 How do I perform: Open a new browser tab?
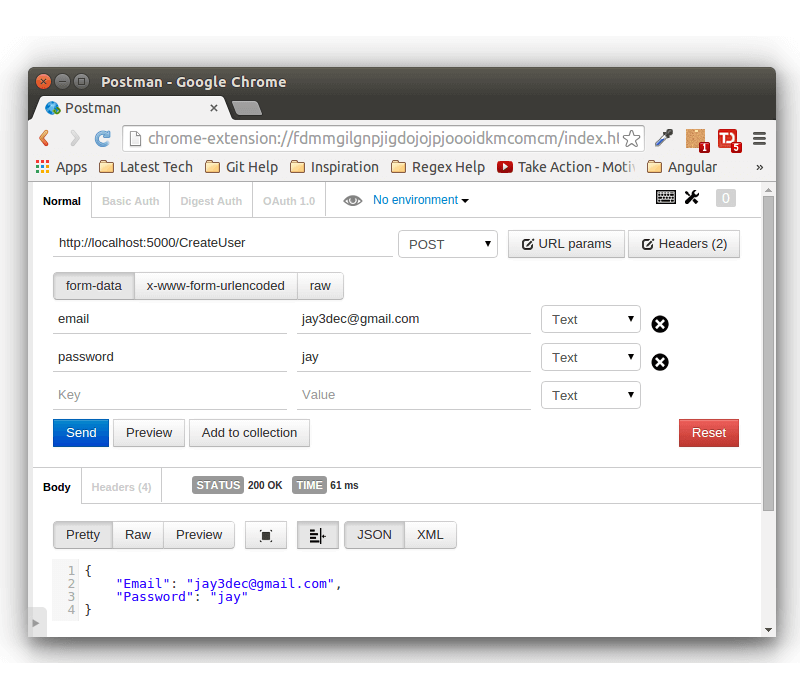[247, 108]
